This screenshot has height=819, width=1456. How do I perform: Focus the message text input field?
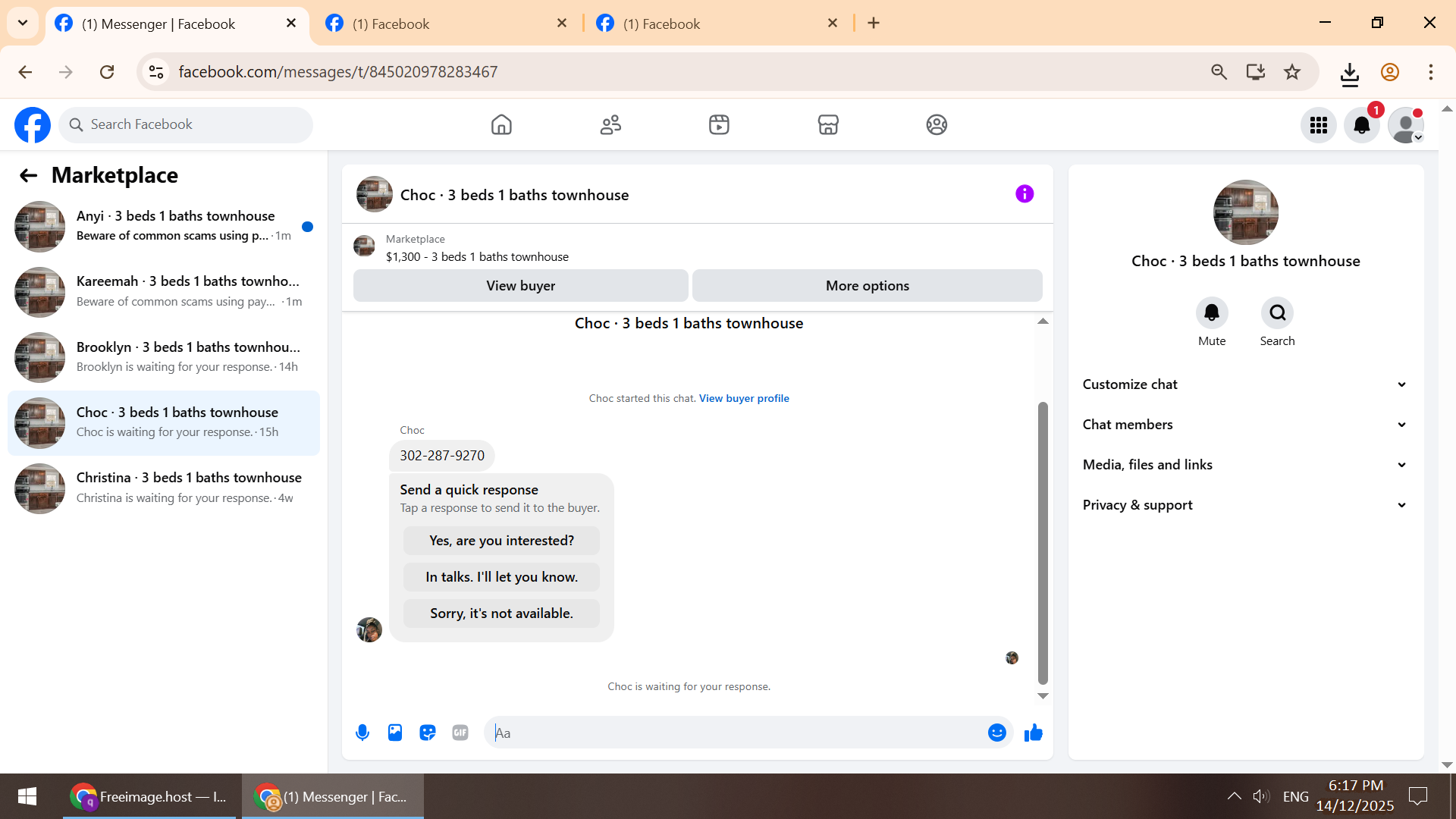coord(736,733)
